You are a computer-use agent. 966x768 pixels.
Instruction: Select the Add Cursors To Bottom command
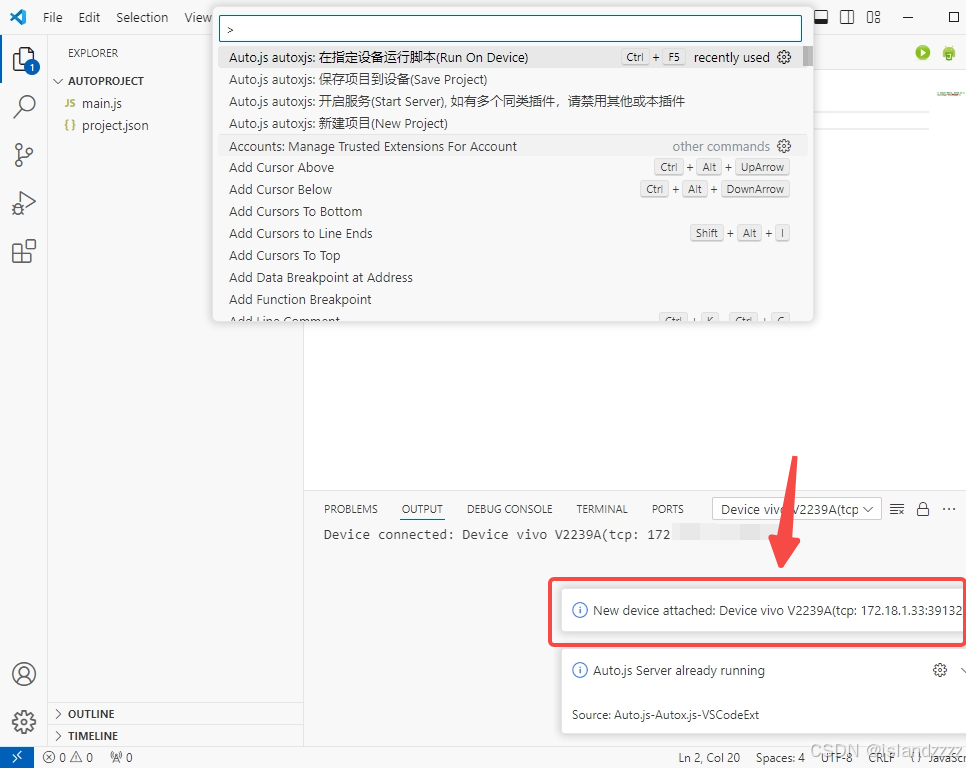pyautogui.click(x=511, y=212)
